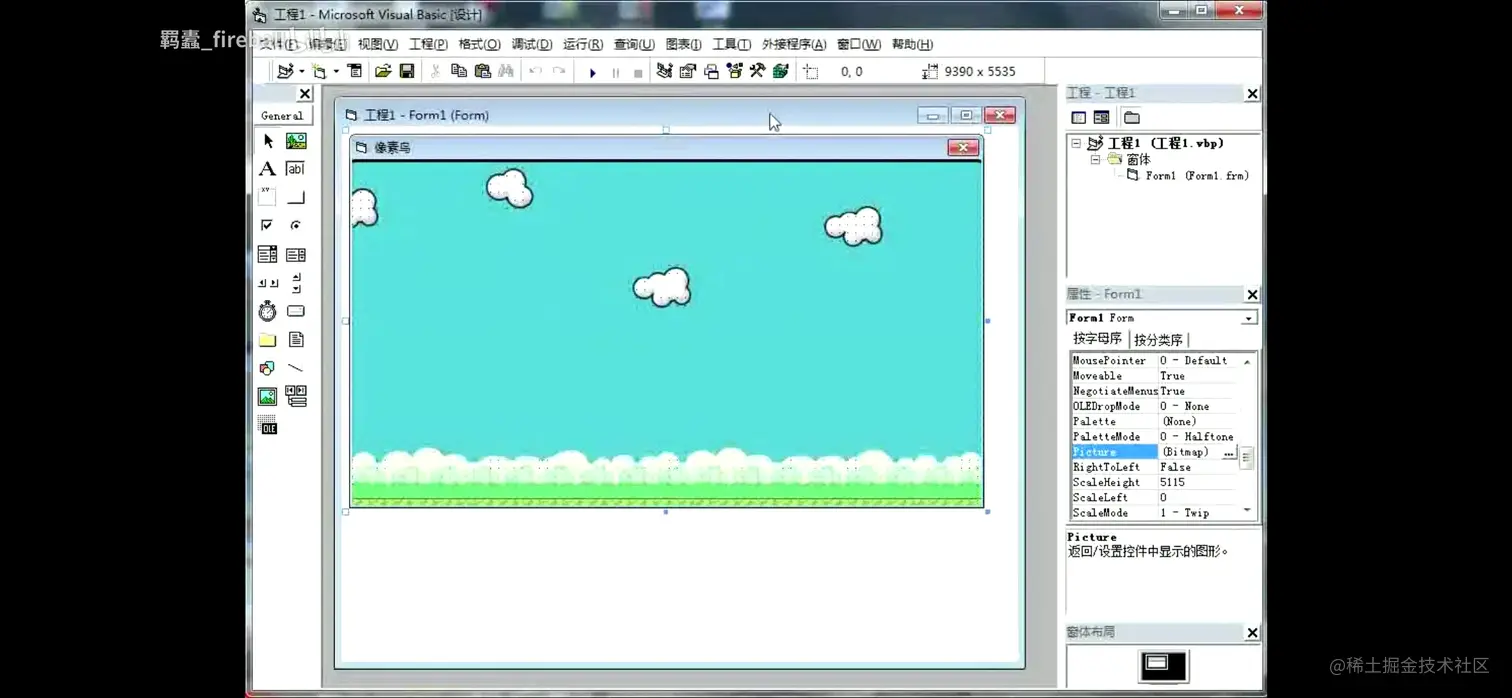Image resolution: width=1512 pixels, height=698 pixels.
Task: Select the Timer control tool
Action: tap(267, 311)
